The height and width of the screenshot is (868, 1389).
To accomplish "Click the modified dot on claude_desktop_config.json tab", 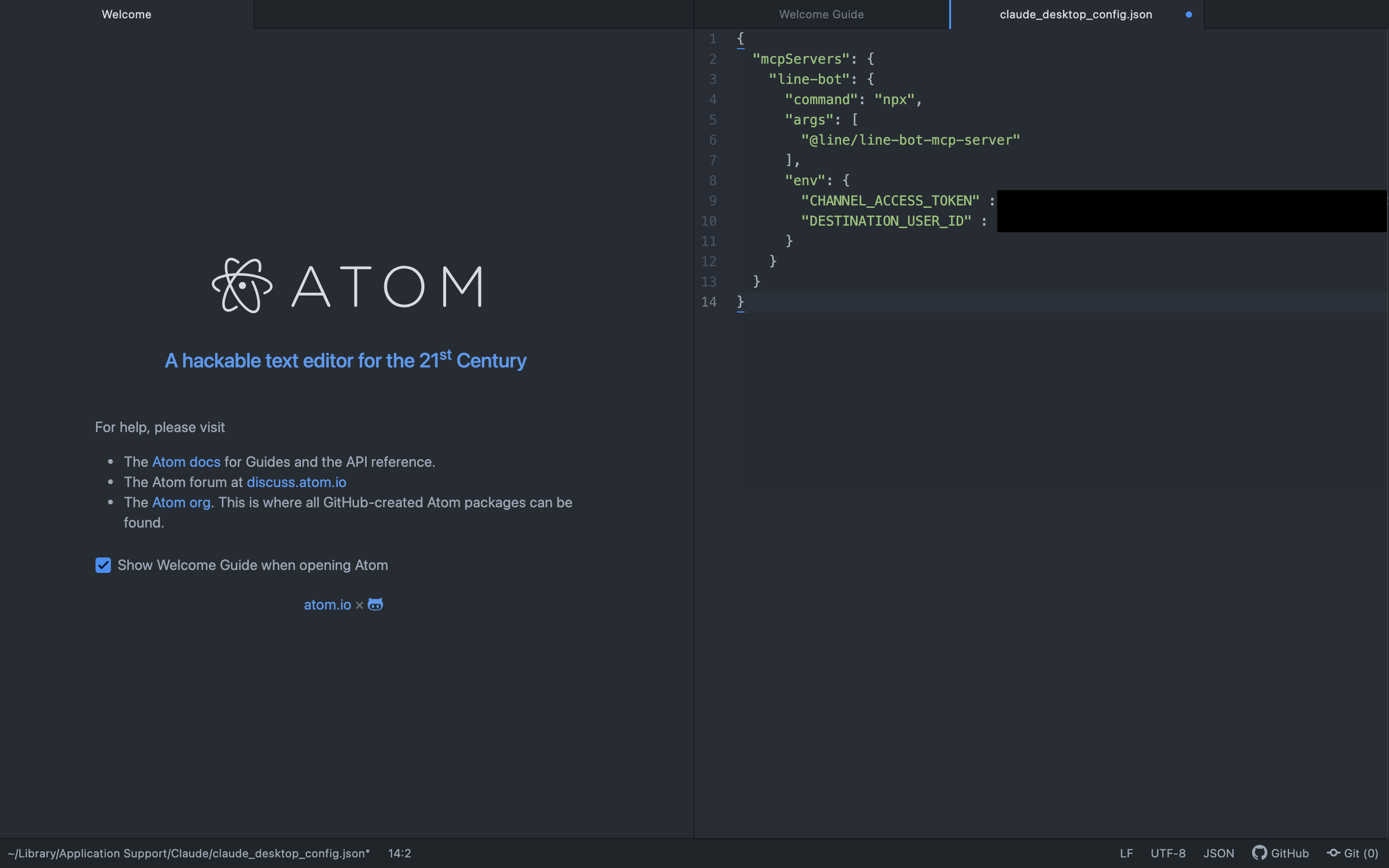I will 1189,14.
